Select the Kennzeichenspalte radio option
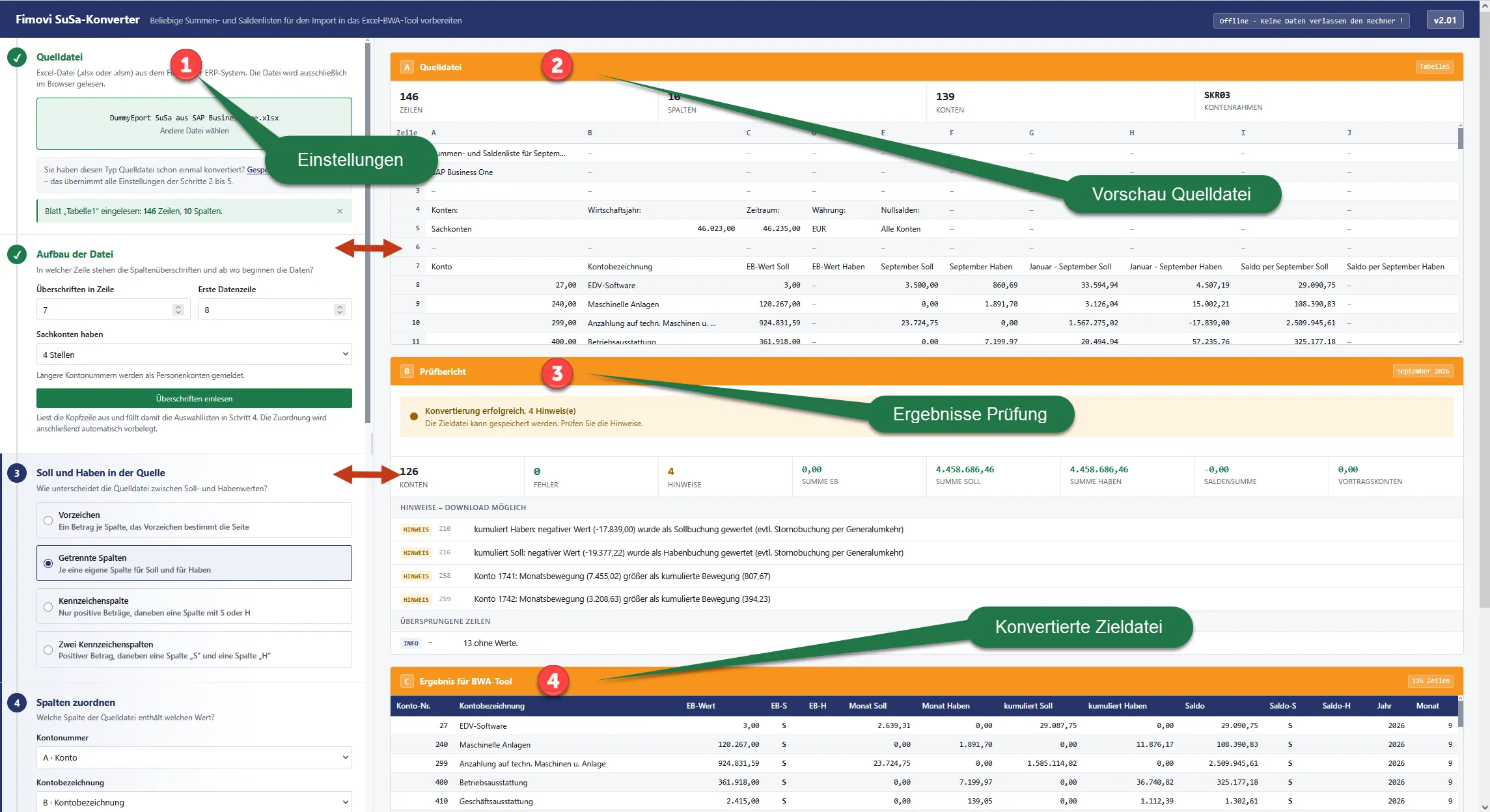Viewport: 1490px width, 812px height. pyautogui.click(x=48, y=607)
